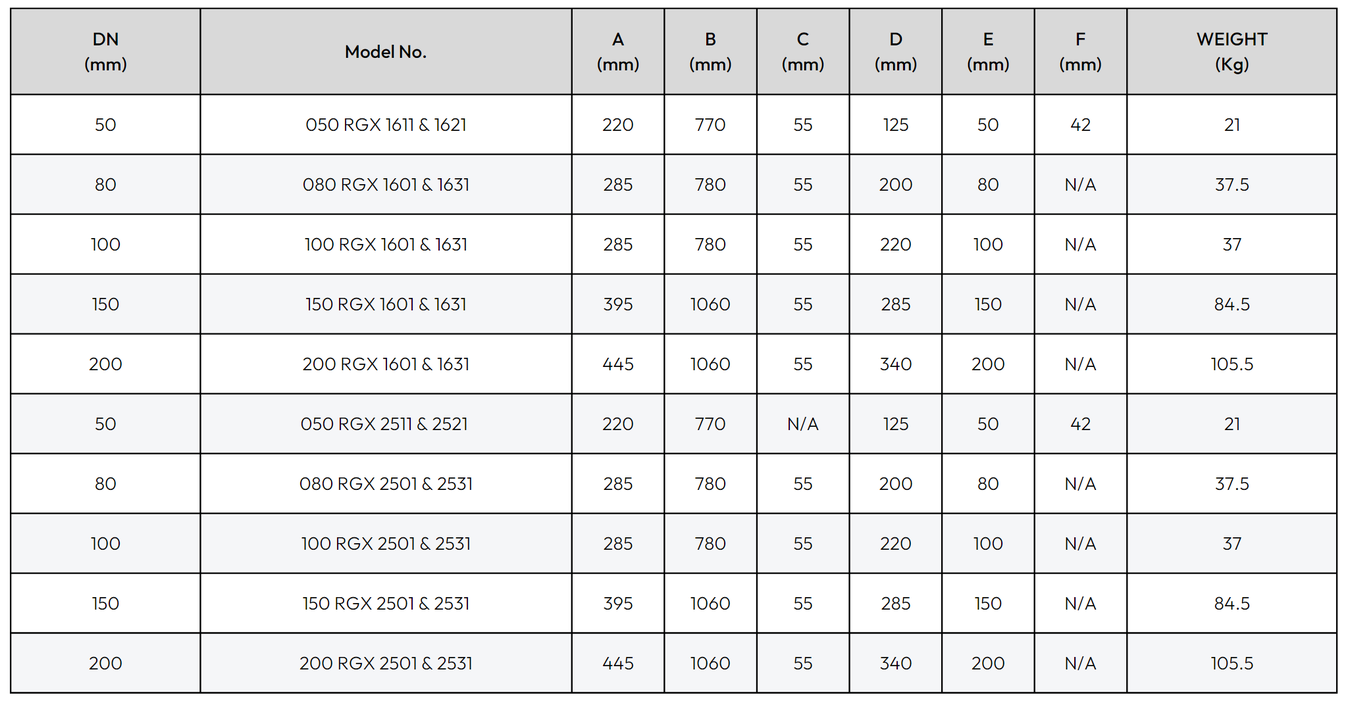Click F value 42 for 050 RGX 2511
The height and width of the screenshot is (703, 1350).
pyautogui.click(x=1080, y=424)
